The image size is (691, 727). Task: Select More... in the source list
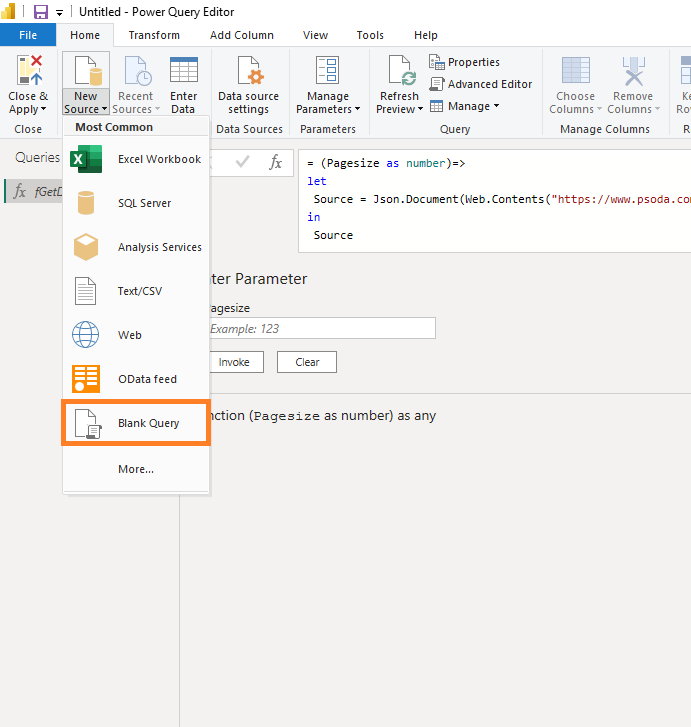[136, 469]
